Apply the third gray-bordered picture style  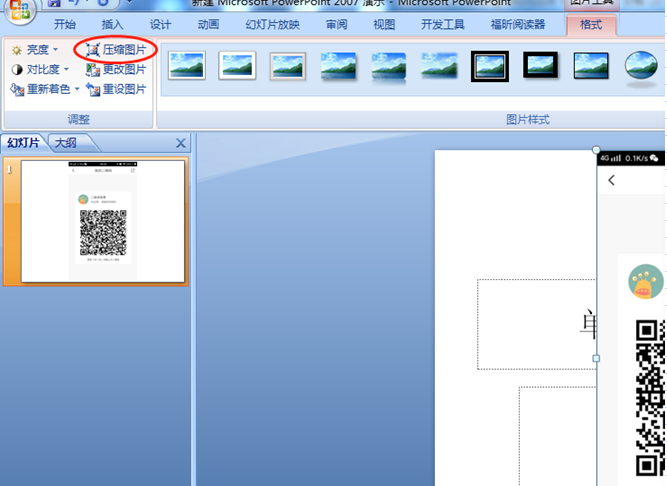(288, 66)
